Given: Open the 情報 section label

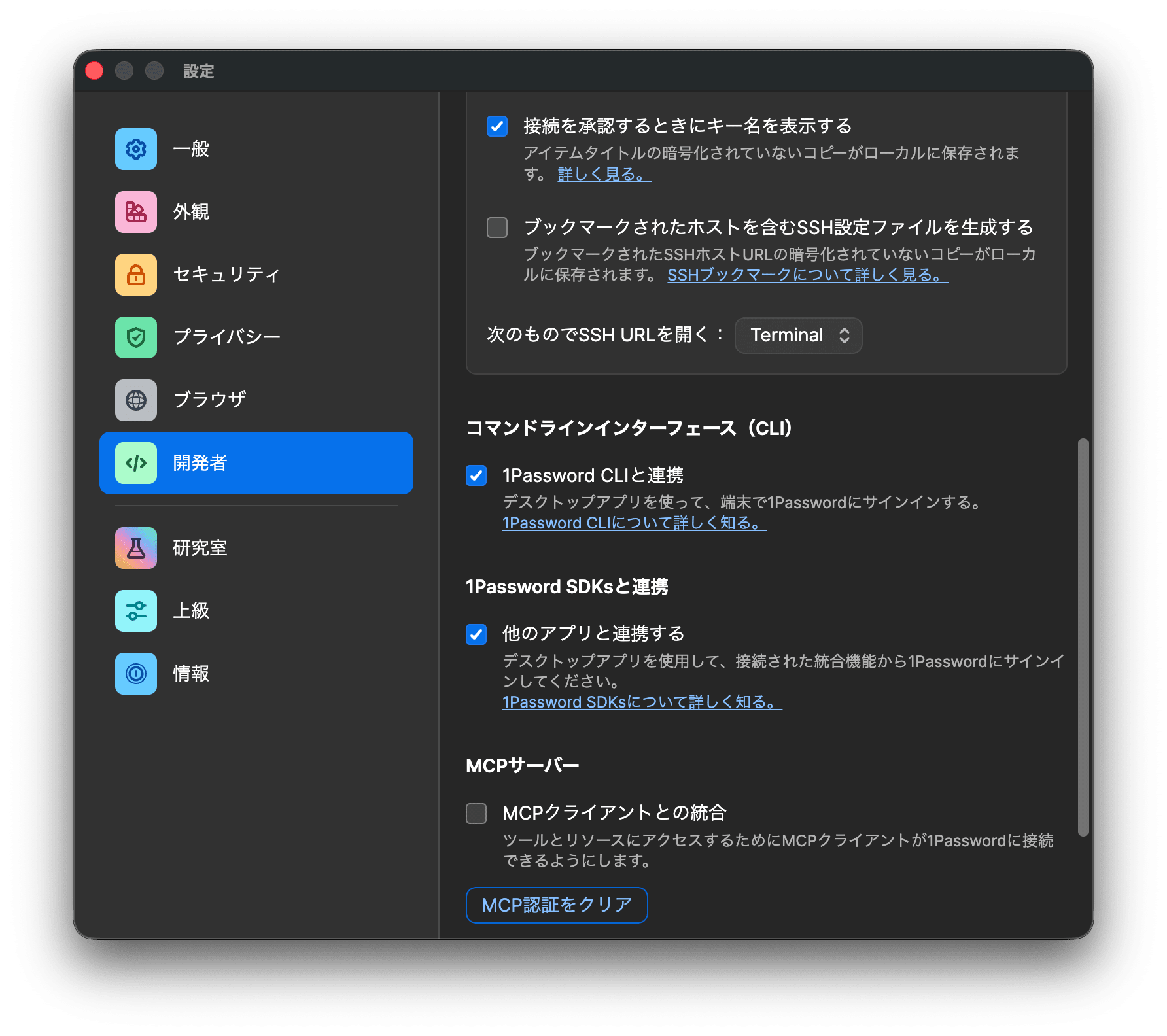Looking at the screenshot, I should (x=191, y=674).
